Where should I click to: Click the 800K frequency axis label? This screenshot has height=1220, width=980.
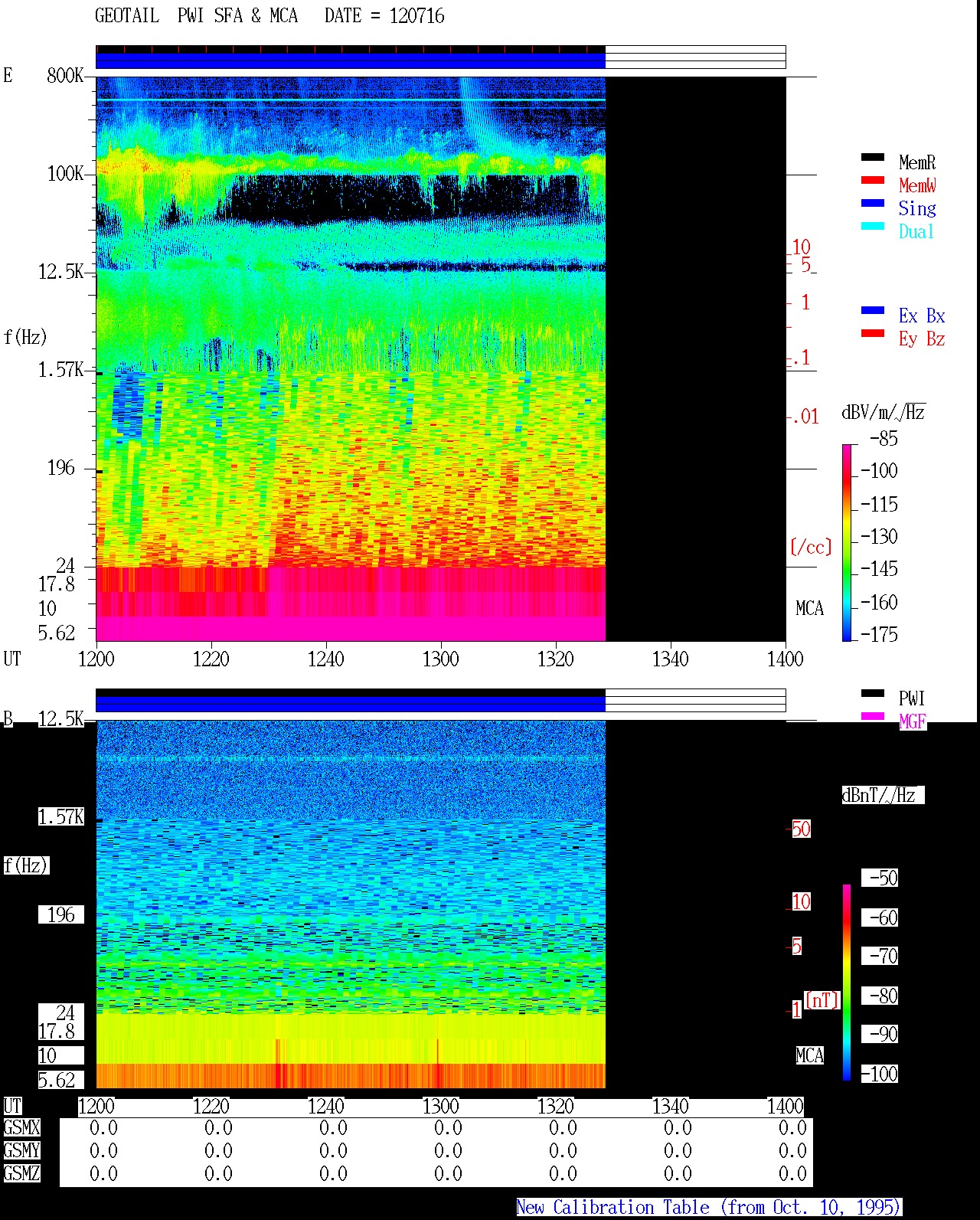pyautogui.click(x=65, y=76)
